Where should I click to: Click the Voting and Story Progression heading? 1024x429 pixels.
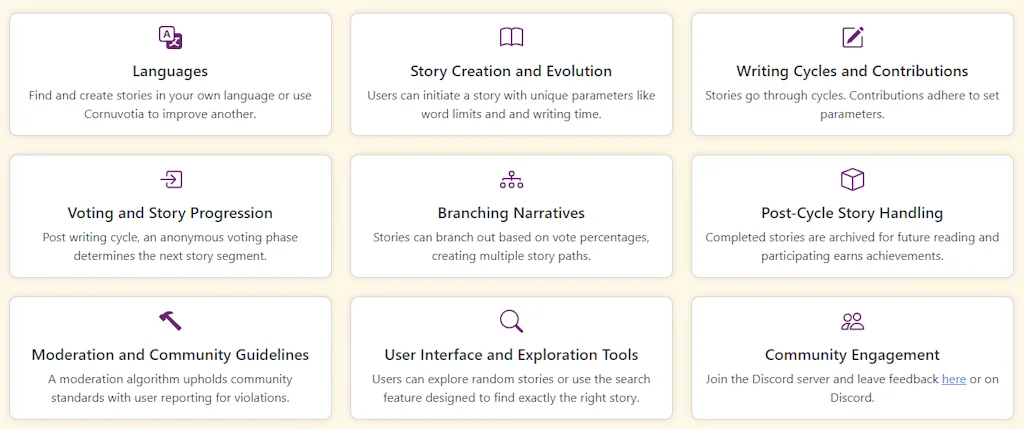(170, 213)
